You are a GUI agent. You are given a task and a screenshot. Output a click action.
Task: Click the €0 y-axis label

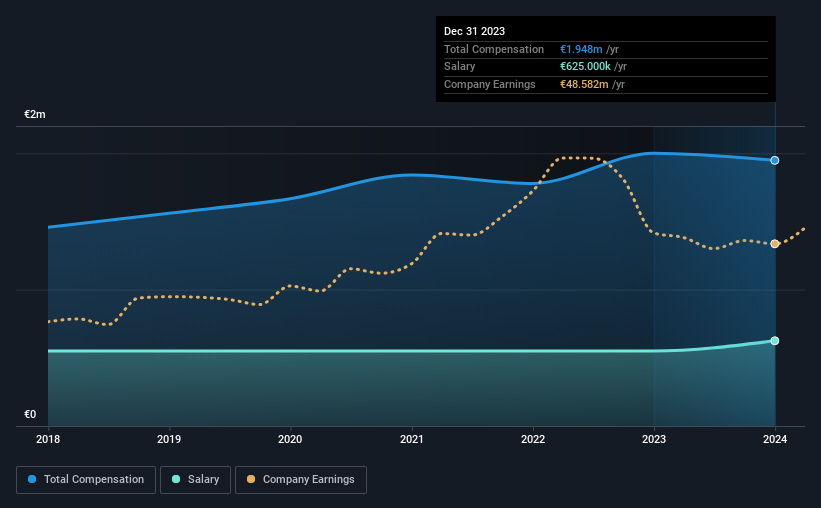click(x=30, y=414)
